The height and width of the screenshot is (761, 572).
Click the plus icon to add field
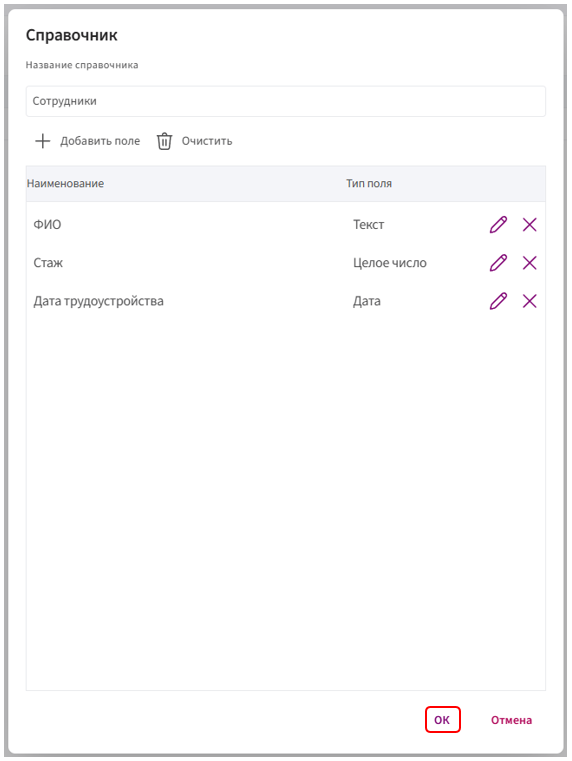[x=43, y=141]
